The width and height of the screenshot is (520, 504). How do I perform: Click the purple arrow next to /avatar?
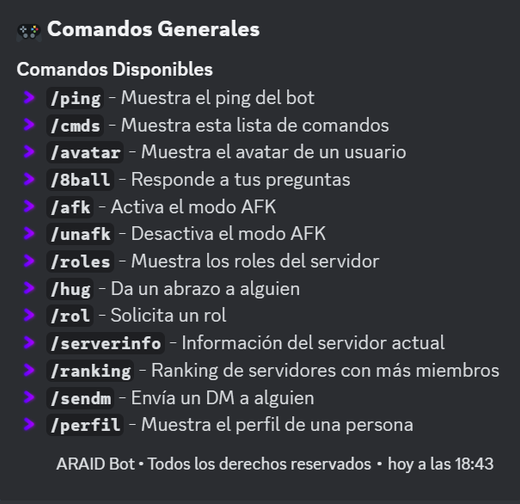pyautogui.click(x=29, y=152)
